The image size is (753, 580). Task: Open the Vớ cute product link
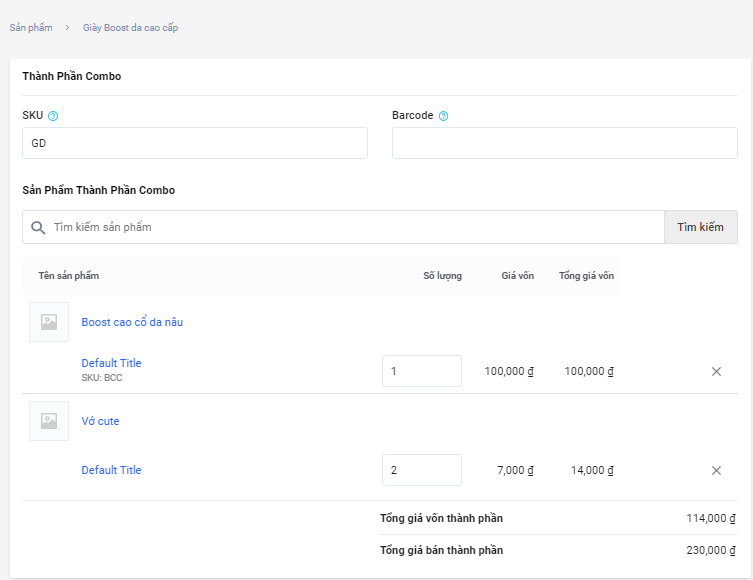[x=100, y=421]
